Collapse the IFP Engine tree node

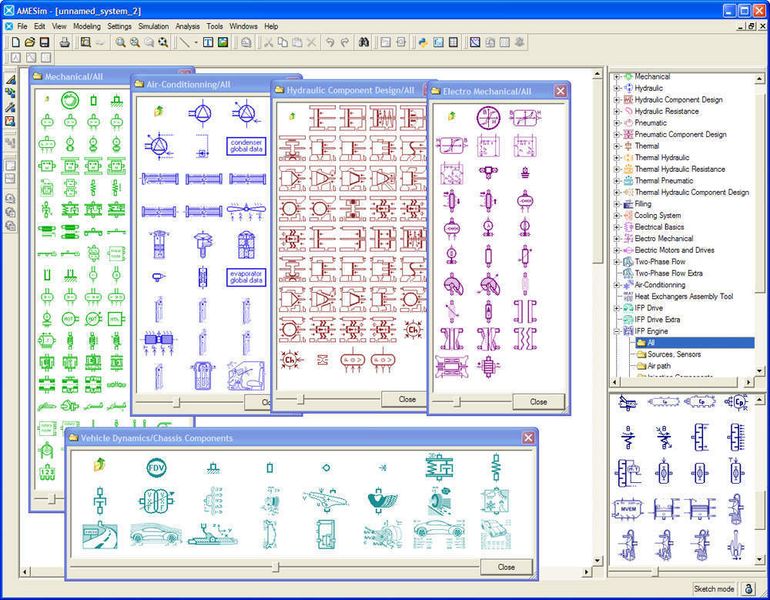pyautogui.click(x=617, y=331)
